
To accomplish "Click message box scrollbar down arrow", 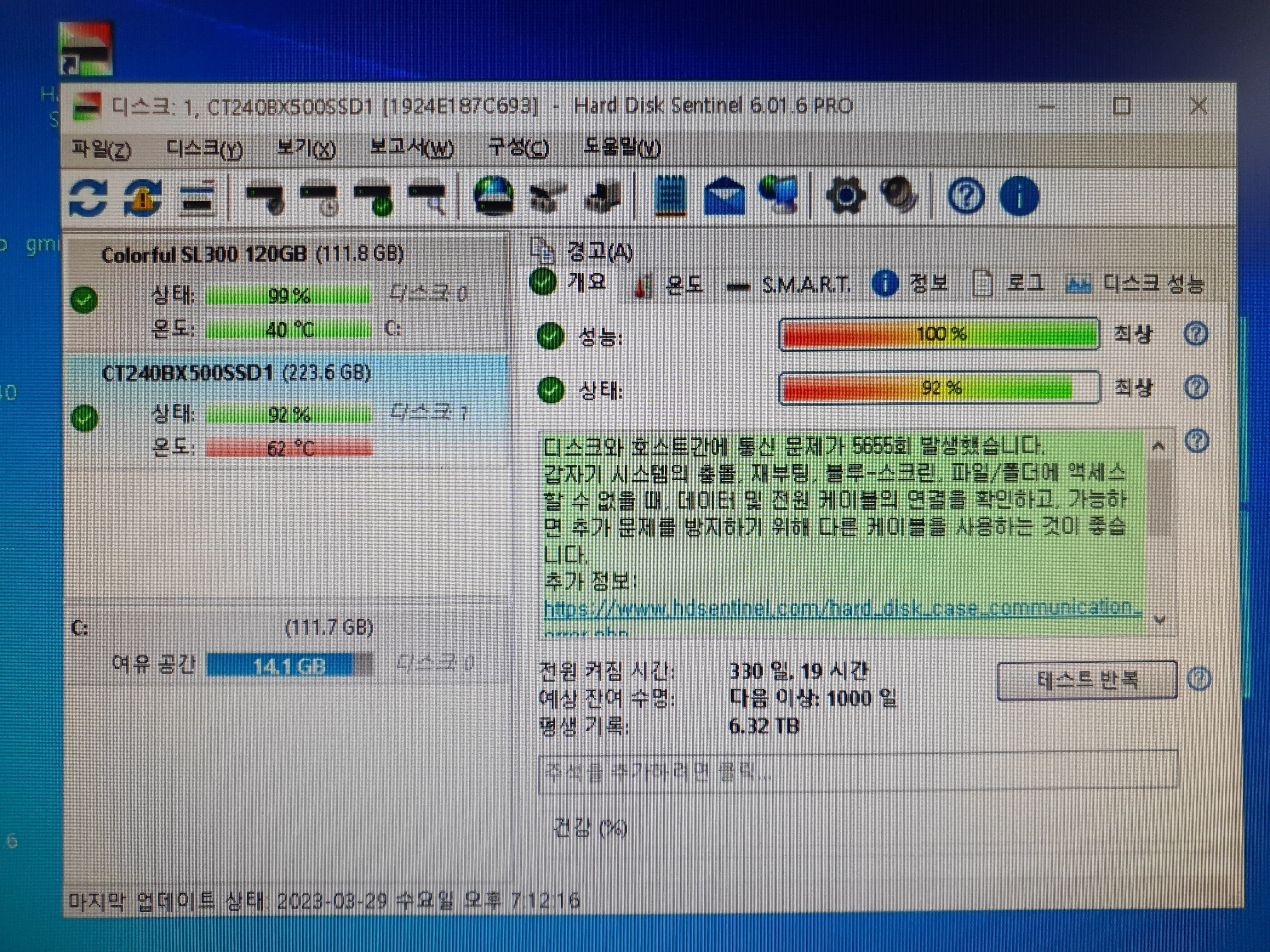I will 1160,620.
